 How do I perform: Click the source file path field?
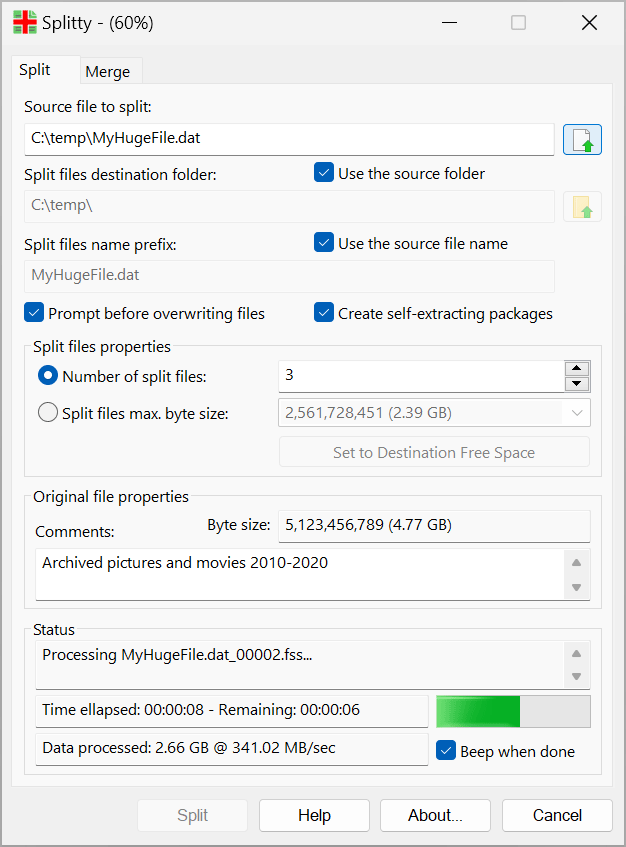click(x=289, y=139)
